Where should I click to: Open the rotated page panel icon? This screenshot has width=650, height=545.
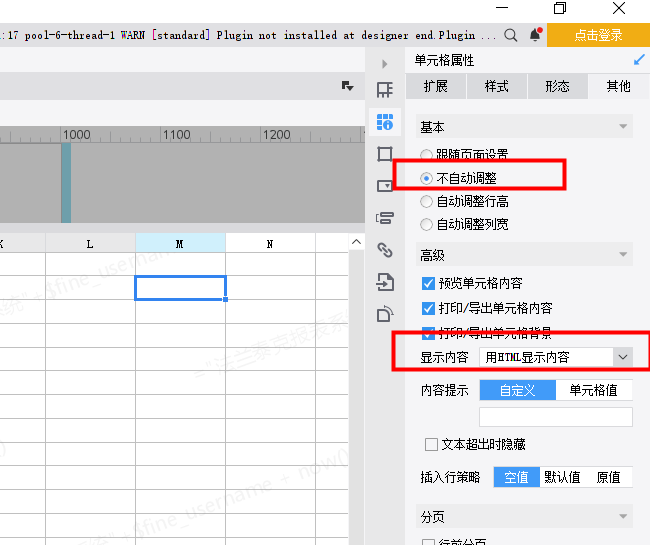[x=385, y=314]
